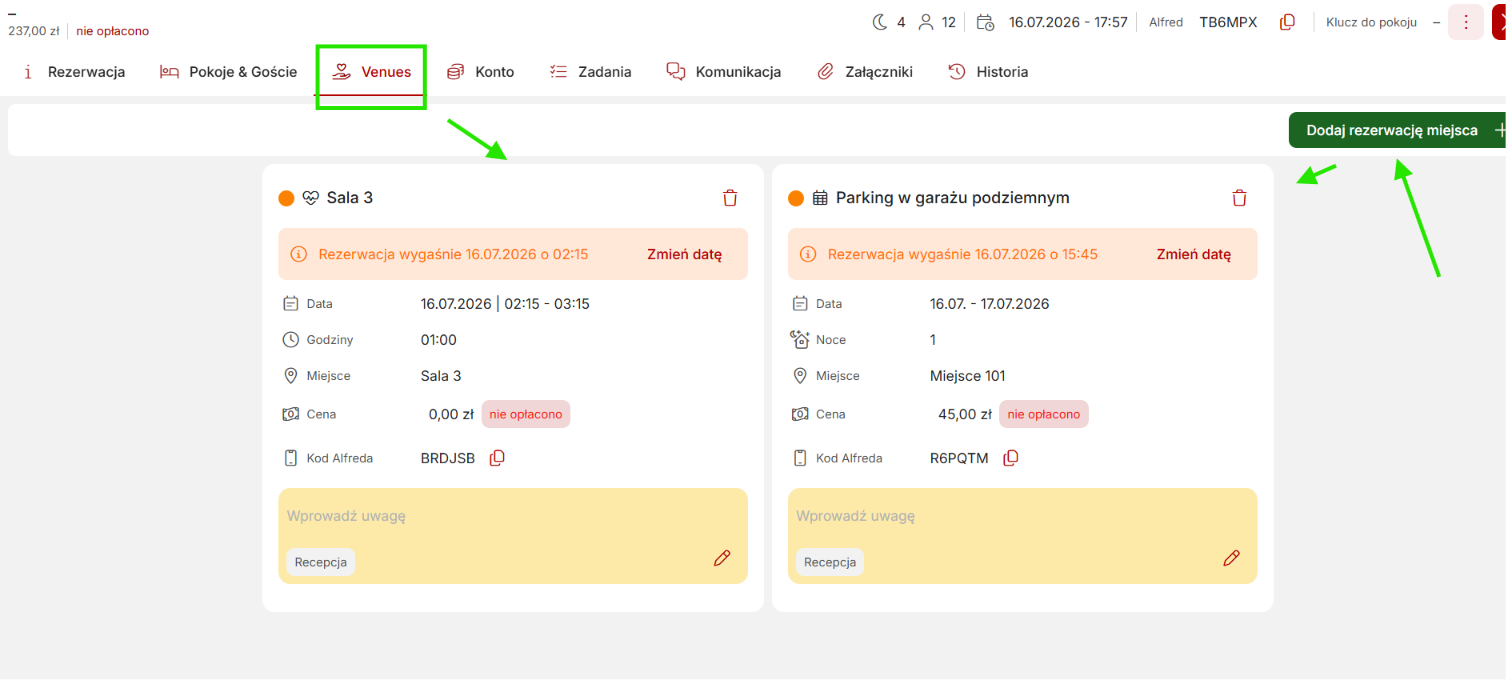
Task: Click the 45,00 zł price
Action: pyautogui.click(x=965, y=414)
